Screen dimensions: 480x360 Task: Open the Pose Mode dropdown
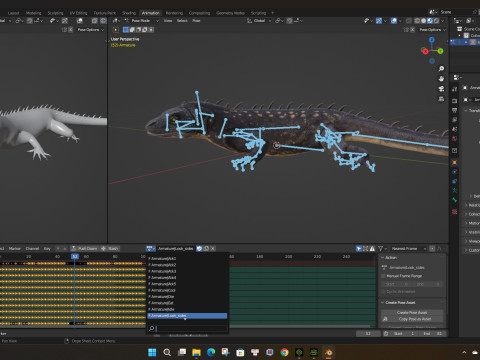tap(141, 21)
